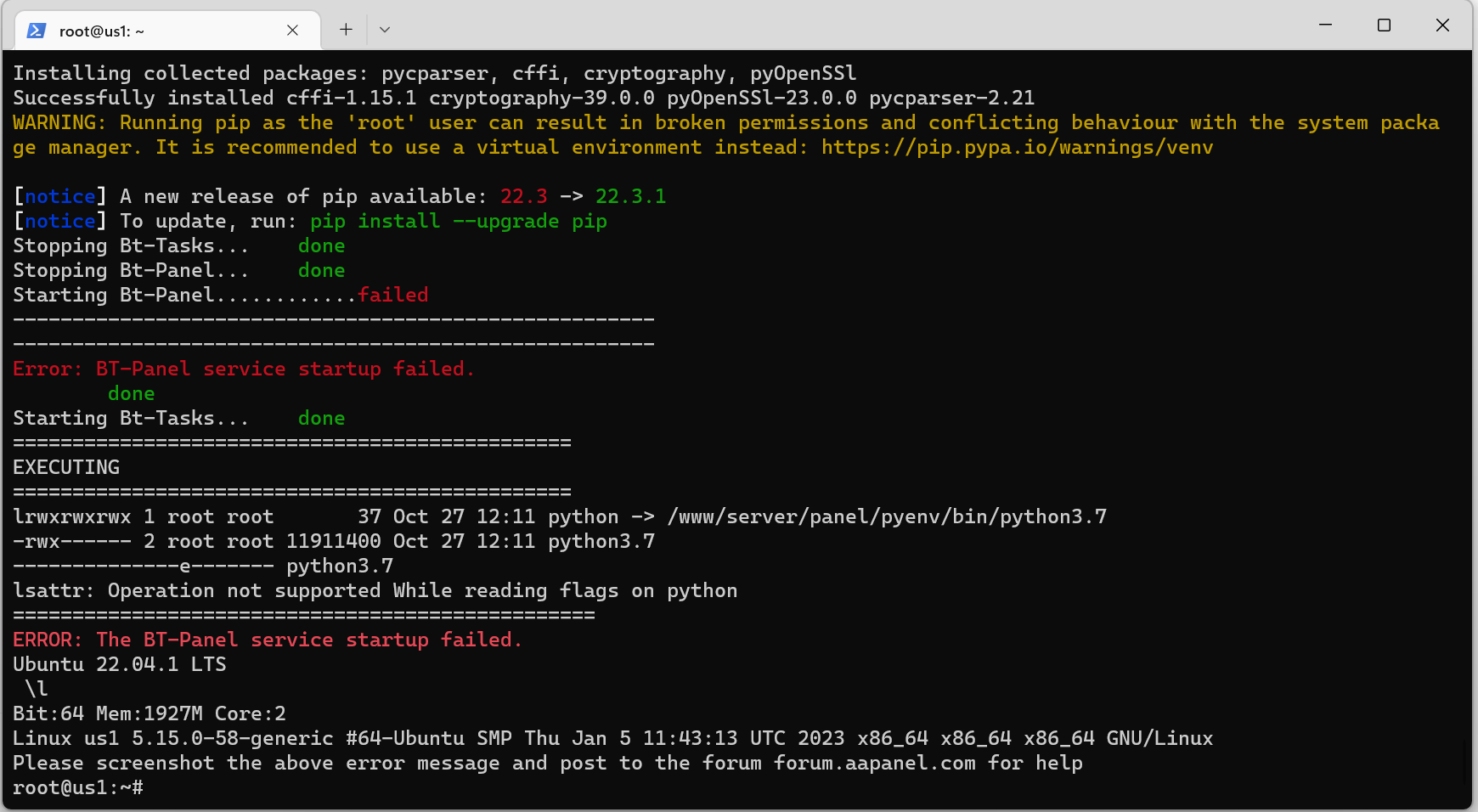
Task: Click the 'Ubuntu 22.04.1 LTS' line
Action: (x=120, y=665)
